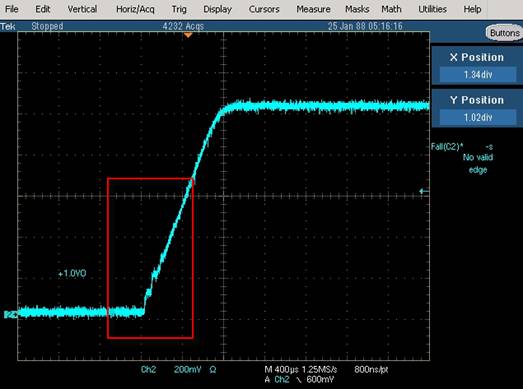Viewport: 523px width, 389px height.
Task: Click the trigger level arrow at right edge
Action: tap(424, 191)
